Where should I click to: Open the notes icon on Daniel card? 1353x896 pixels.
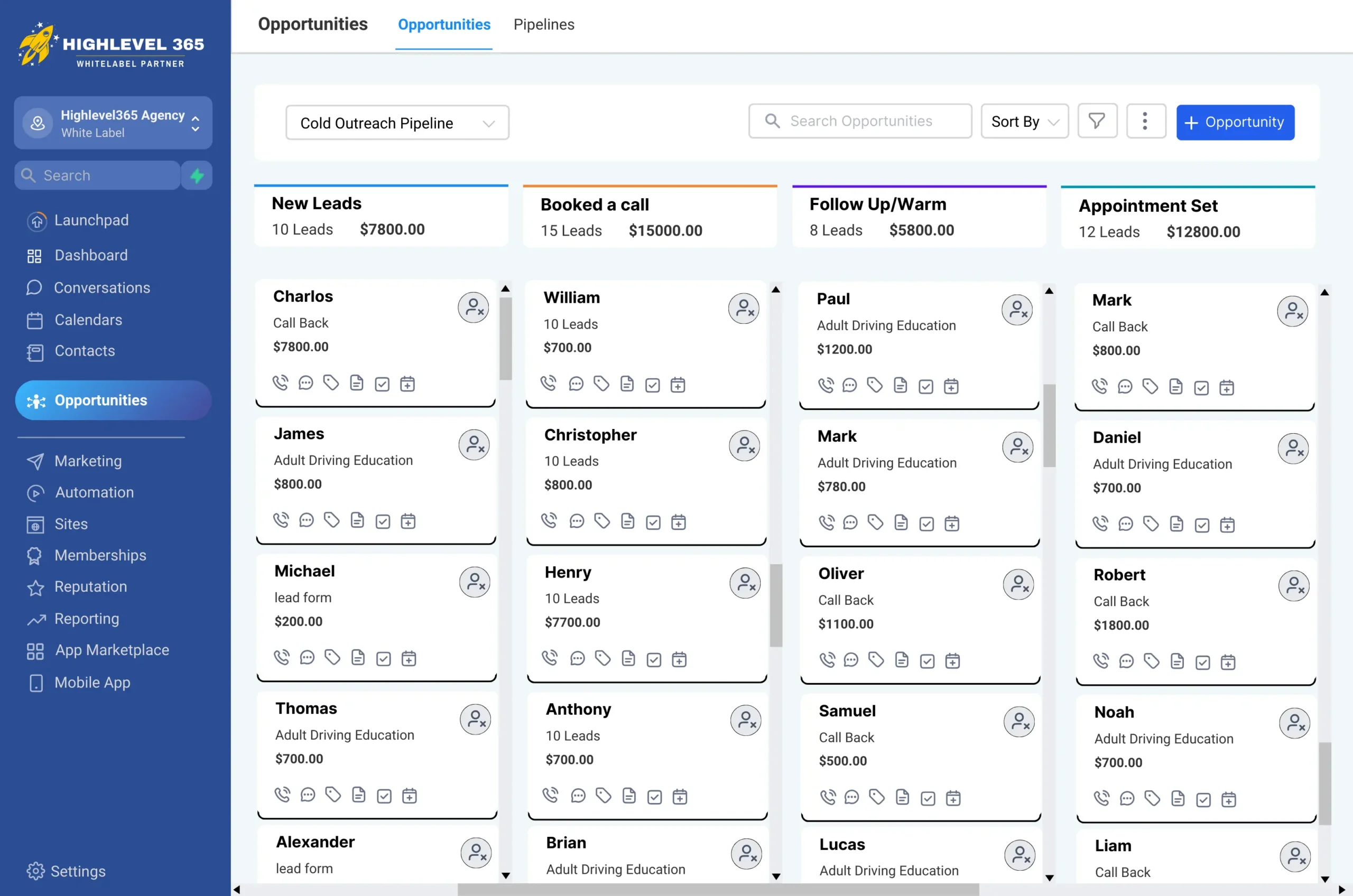[x=1176, y=524]
